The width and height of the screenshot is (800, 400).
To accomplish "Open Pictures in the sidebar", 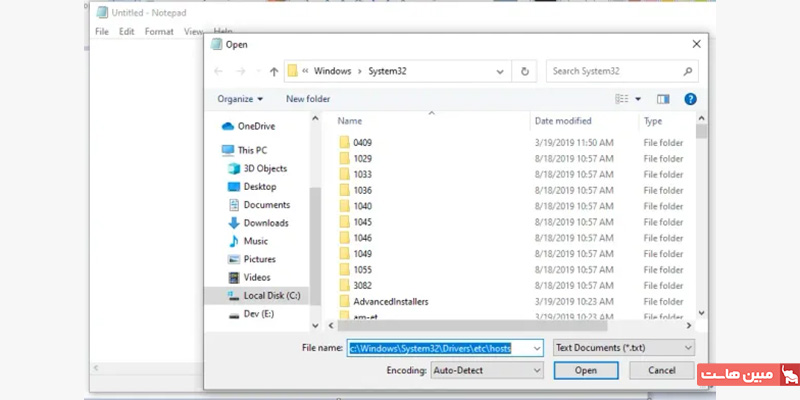I will point(252,259).
